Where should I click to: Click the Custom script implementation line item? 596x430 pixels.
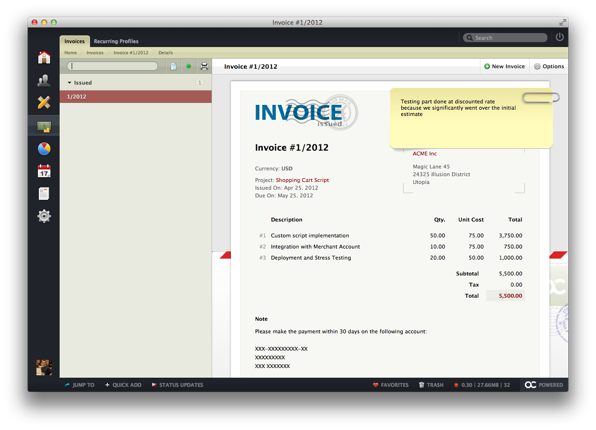(310, 235)
